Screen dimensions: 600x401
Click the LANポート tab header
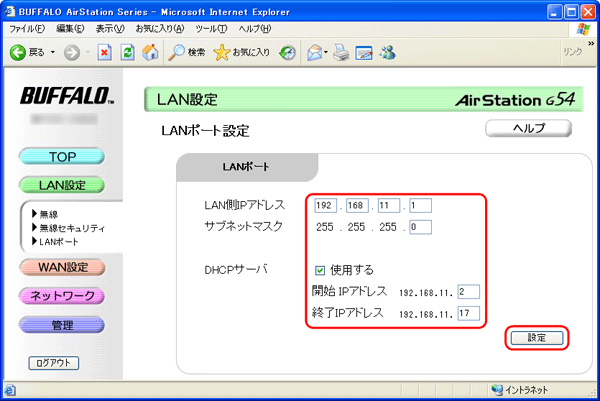tap(247, 167)
